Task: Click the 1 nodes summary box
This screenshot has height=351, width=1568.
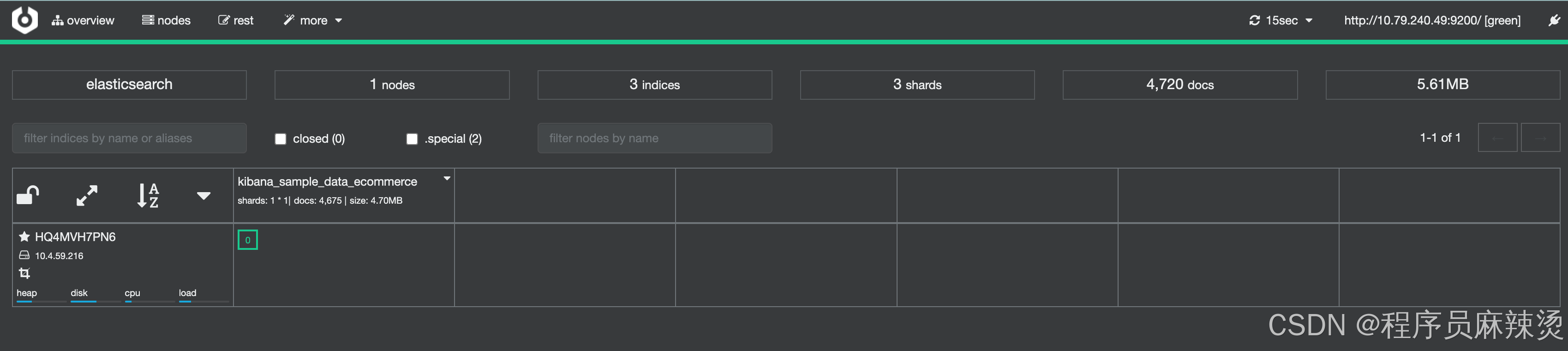Action: (392, 85)
